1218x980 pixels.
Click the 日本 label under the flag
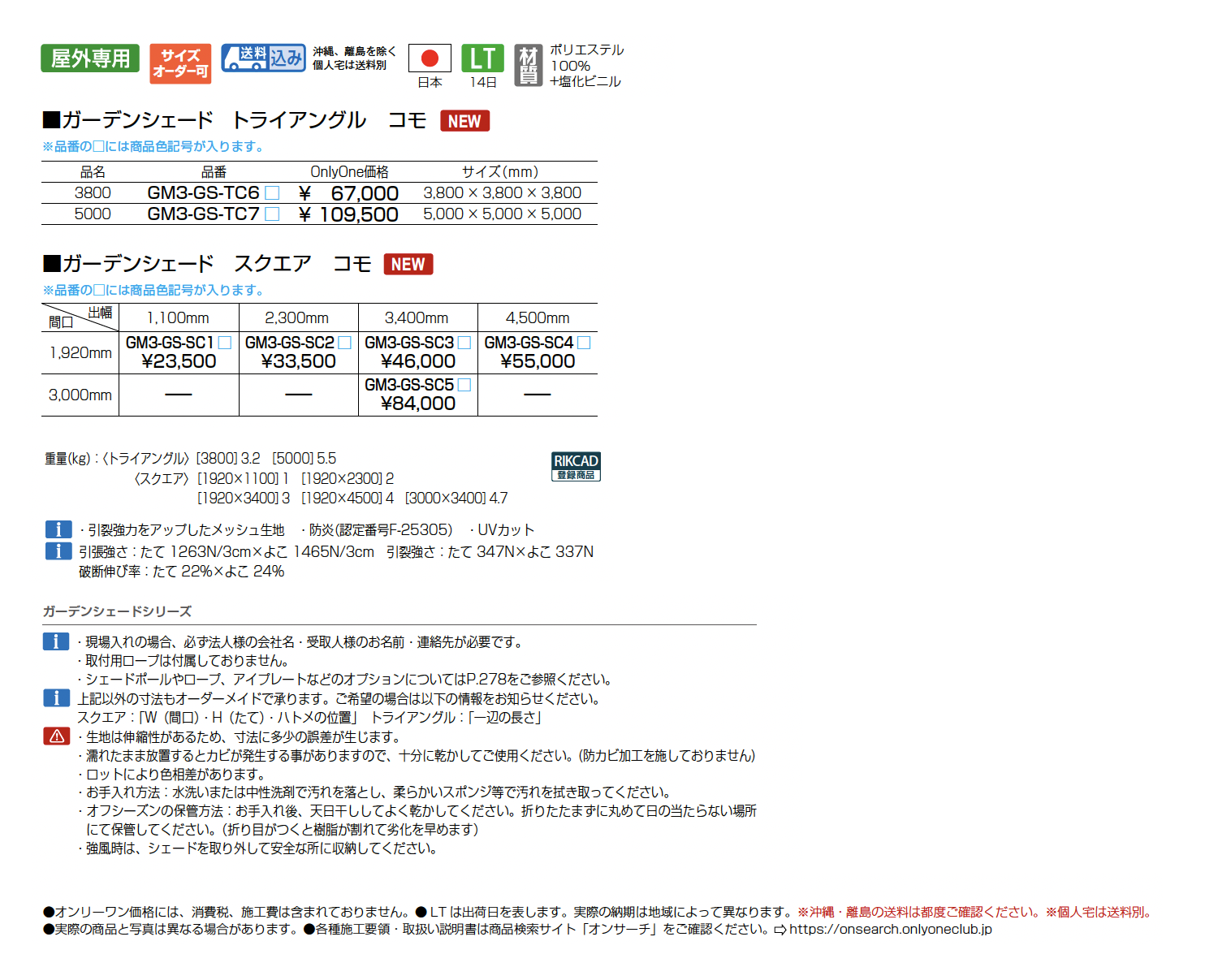coord(430,83)
